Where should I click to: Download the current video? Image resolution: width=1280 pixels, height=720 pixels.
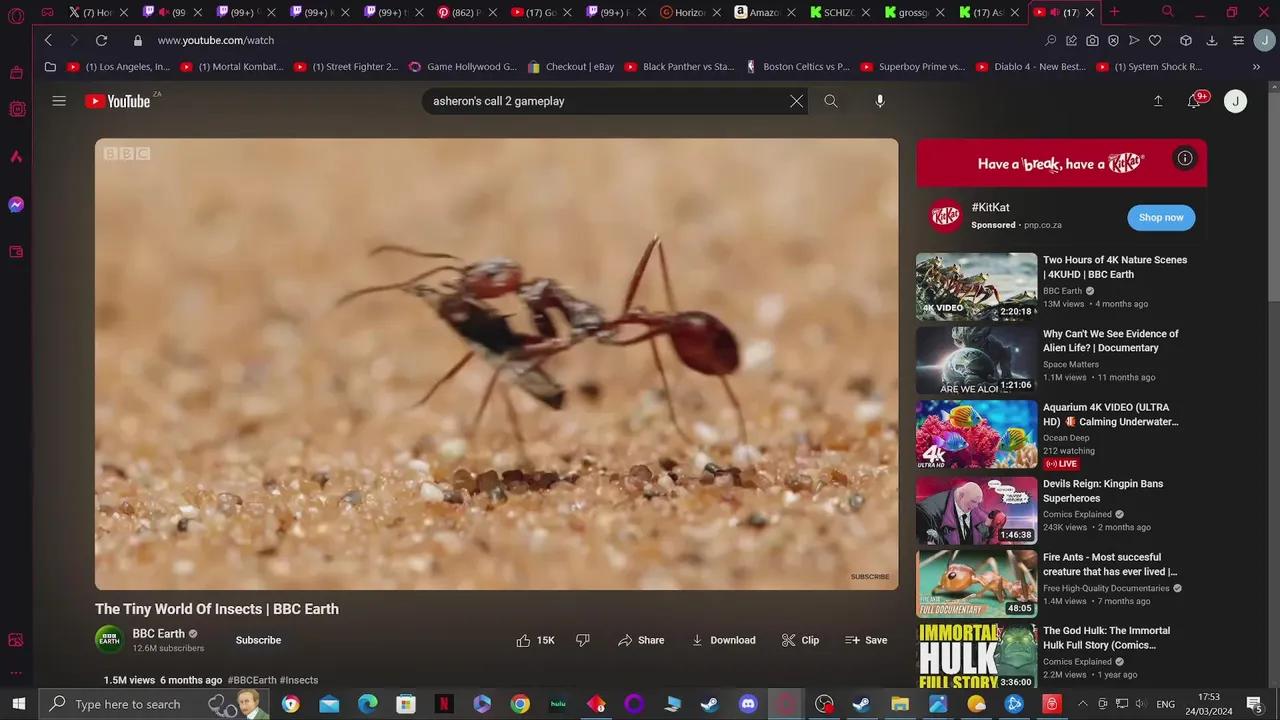tap(723, 640)
